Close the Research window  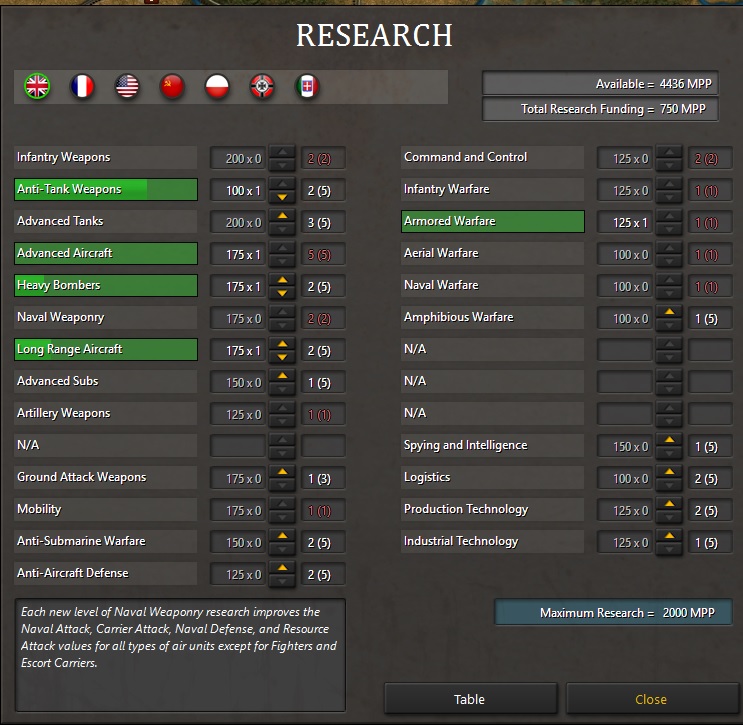(651, 699)
